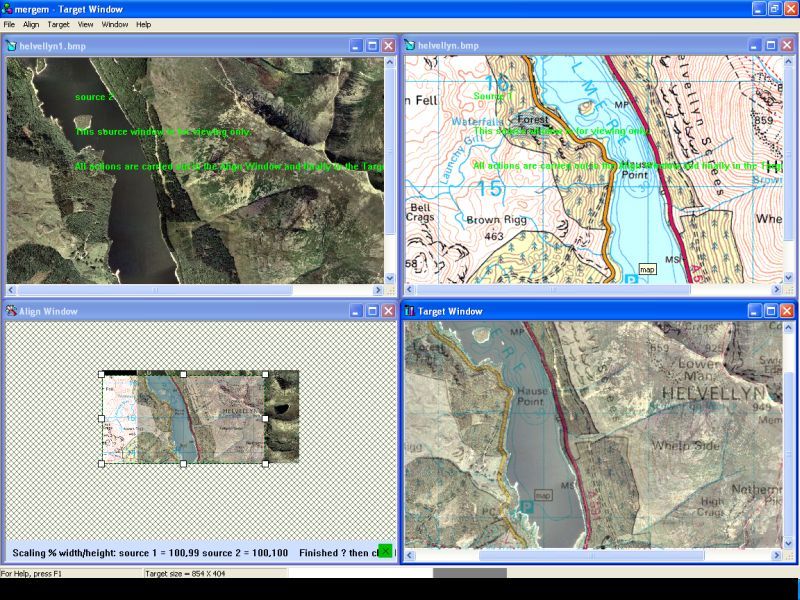This screenshot has height=600, width=800.
Task: Minimize the Target Window child window
Action: pos(755,311)
